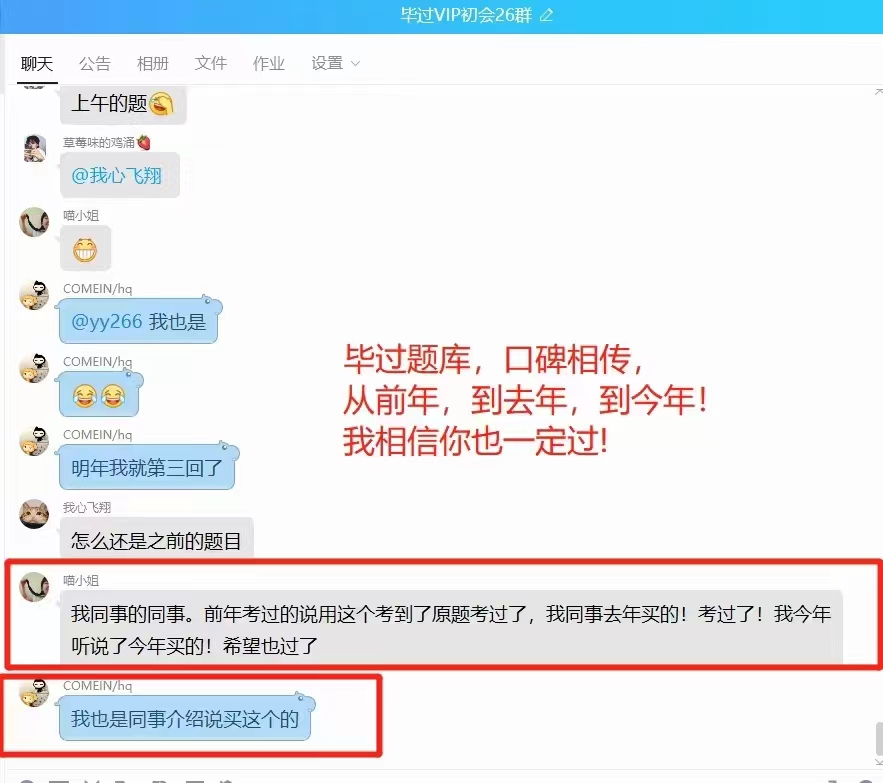
Task: Click the edit pencil icon beside group name
Action: coord(546,15)
